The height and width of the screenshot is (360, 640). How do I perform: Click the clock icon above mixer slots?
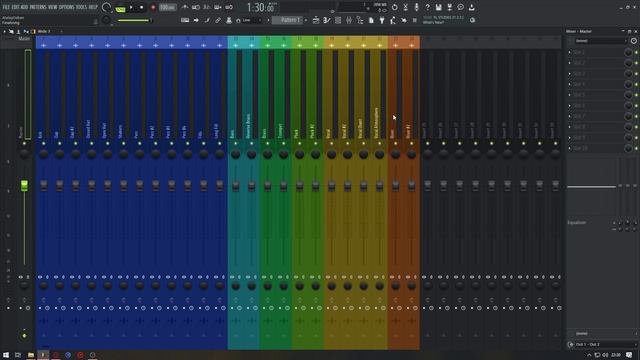pos(633,41)
